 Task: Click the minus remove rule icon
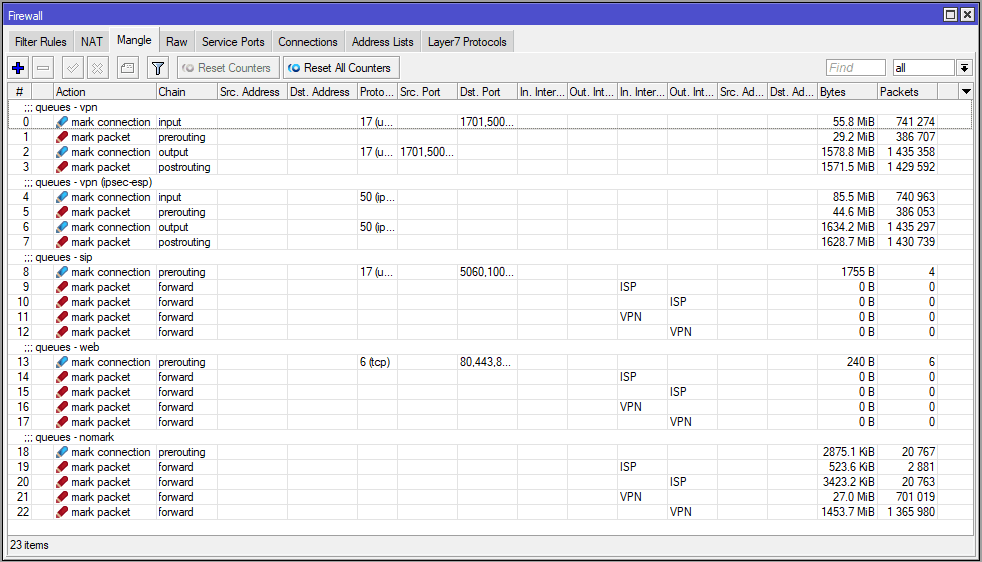click(x=43, y=68)
